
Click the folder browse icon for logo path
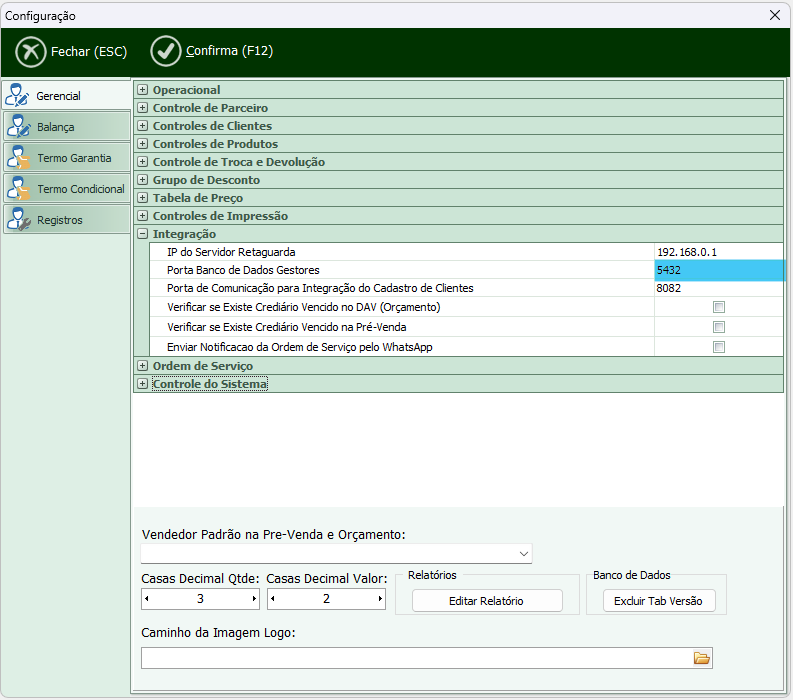[701, 658]
